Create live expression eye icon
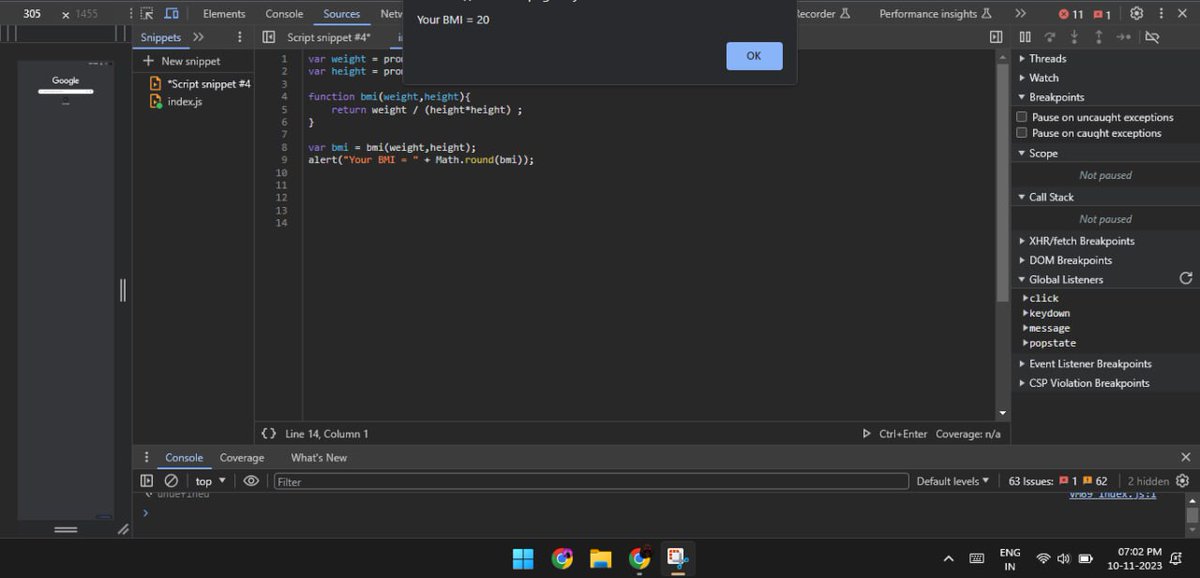The width and height of the screenshot is (1200, 578). (x=251, y=481)
